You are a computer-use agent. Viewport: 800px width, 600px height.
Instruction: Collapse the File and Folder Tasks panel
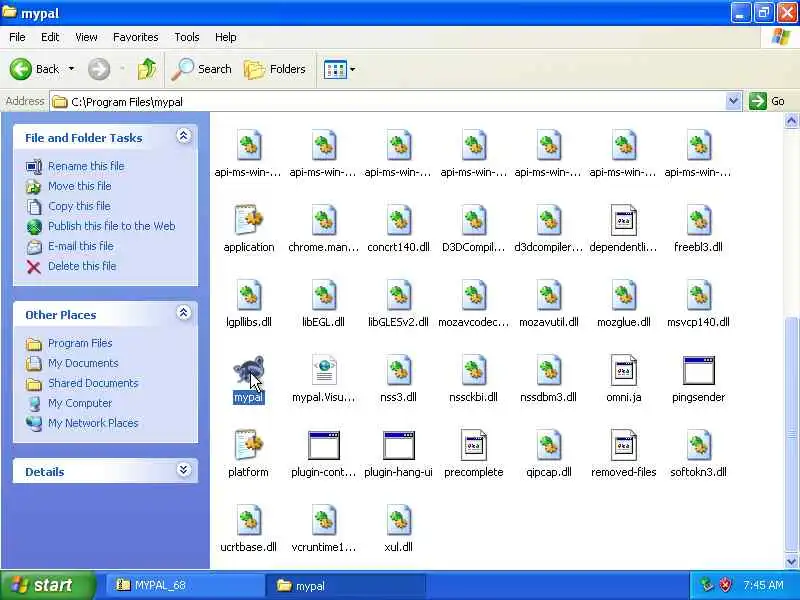click(x=184, y=136)
